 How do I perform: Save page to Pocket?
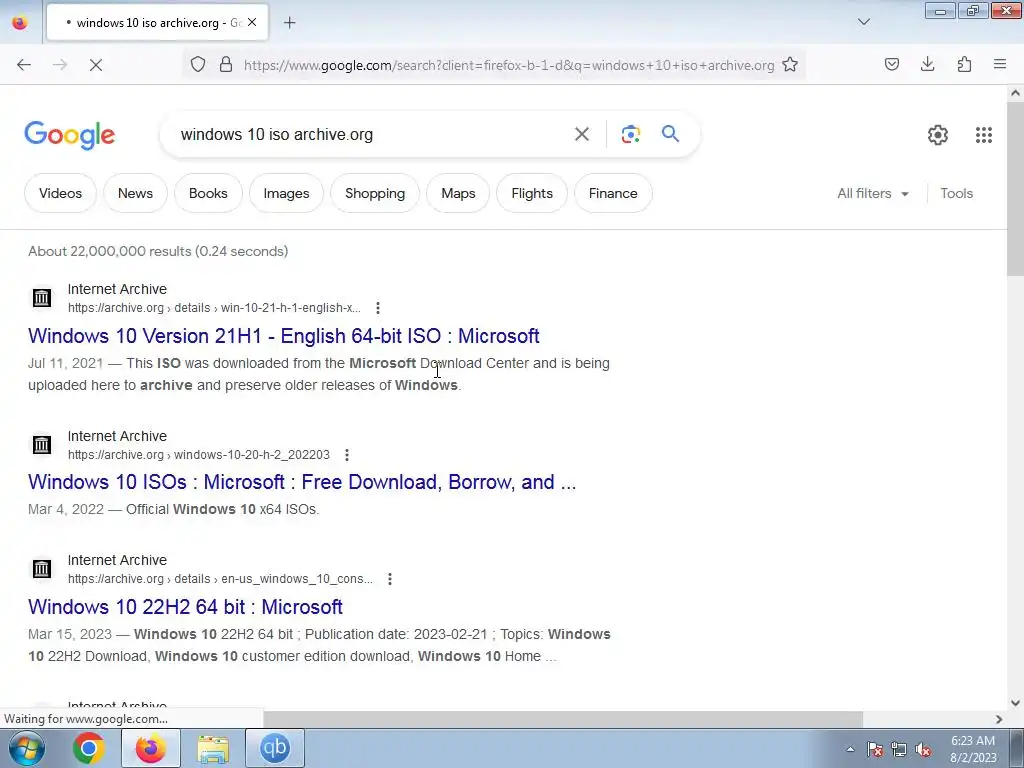(892, 64)
